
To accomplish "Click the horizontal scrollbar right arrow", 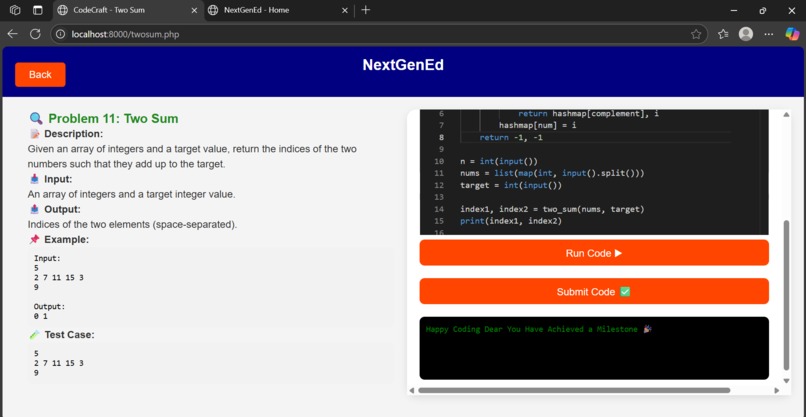I will coord(776,390).
